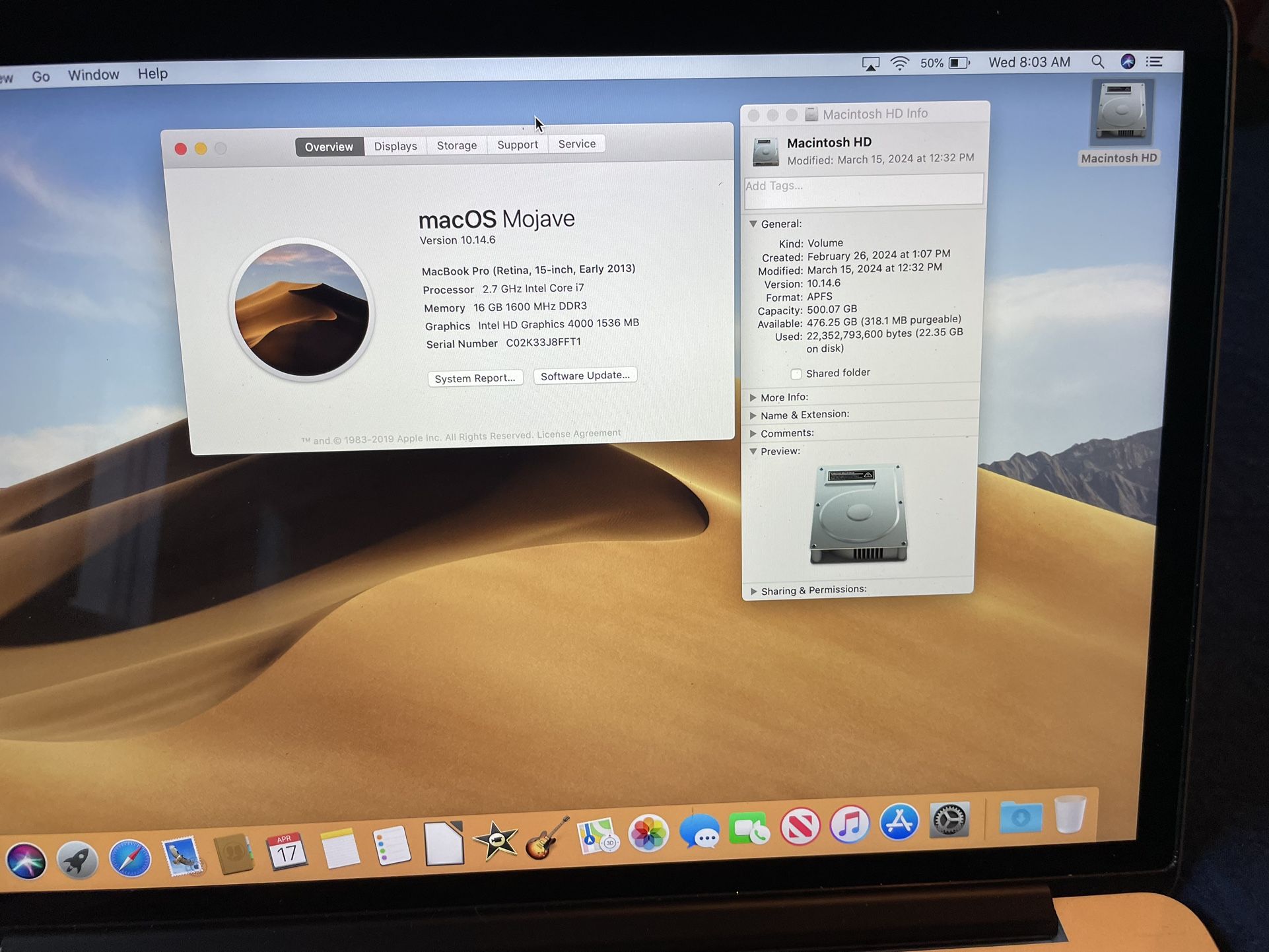Image resolution: width=1269 pixels, height=952 pixels.
Task: Open the yellow Notes app in Dock
Action: pyautogui.click(x=339, y=848)
